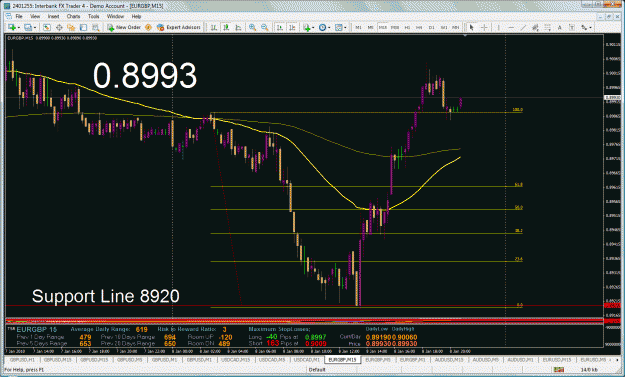This screenshot has height=377, width=625.
Task: Switch to the GBPUSD,H1 chart tab
Action: [x=22, y=360]
